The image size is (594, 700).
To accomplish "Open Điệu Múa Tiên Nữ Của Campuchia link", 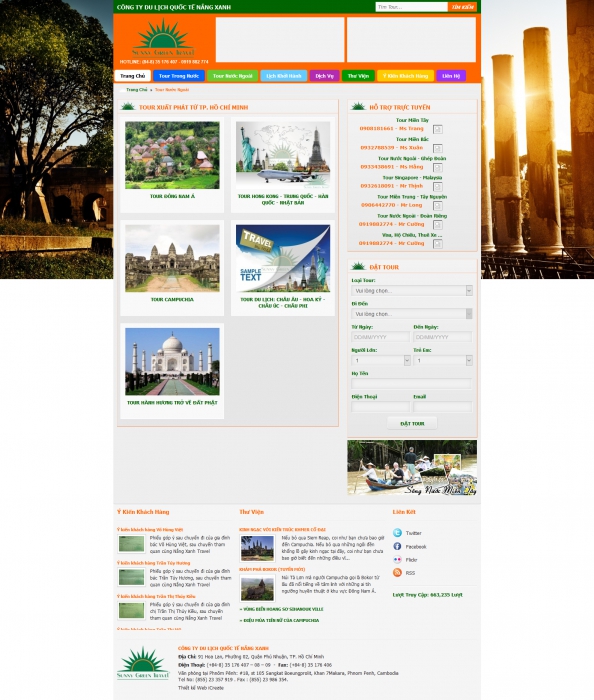I will click(279, 620).
